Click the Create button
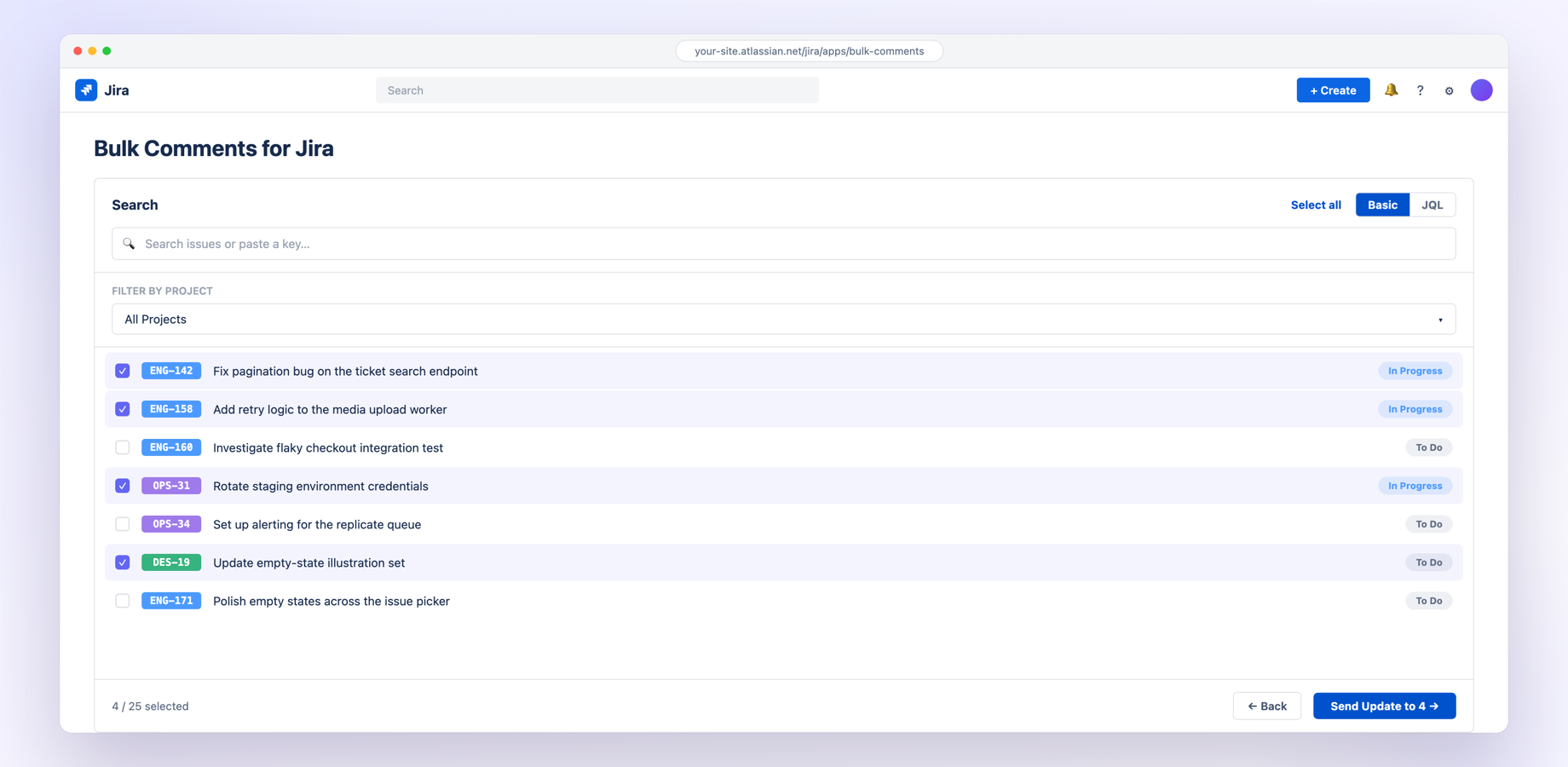This screenshot has width=1568, height=767. click(x=1333, y=90)
